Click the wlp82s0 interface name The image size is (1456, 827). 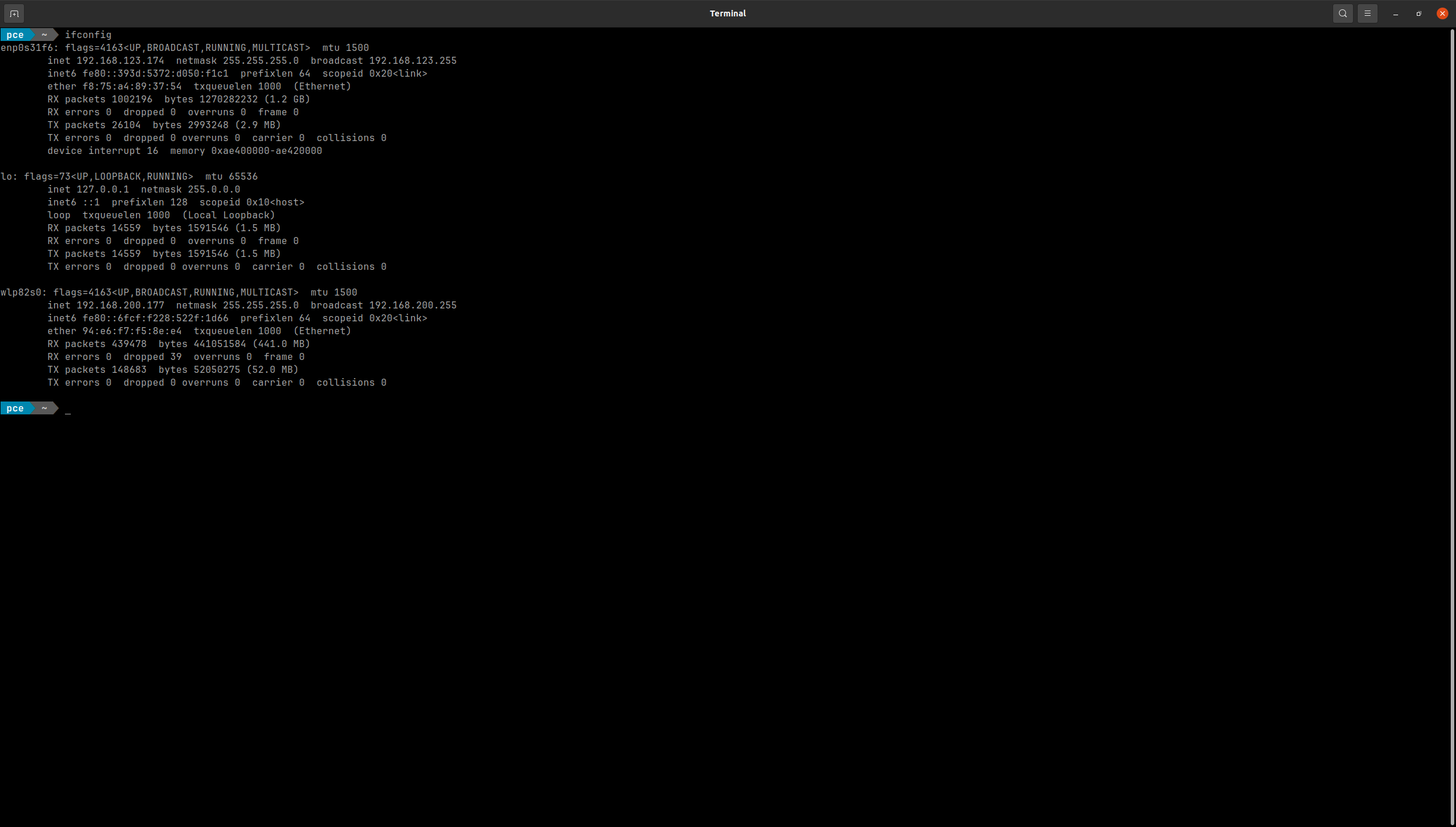coord(21,293)
